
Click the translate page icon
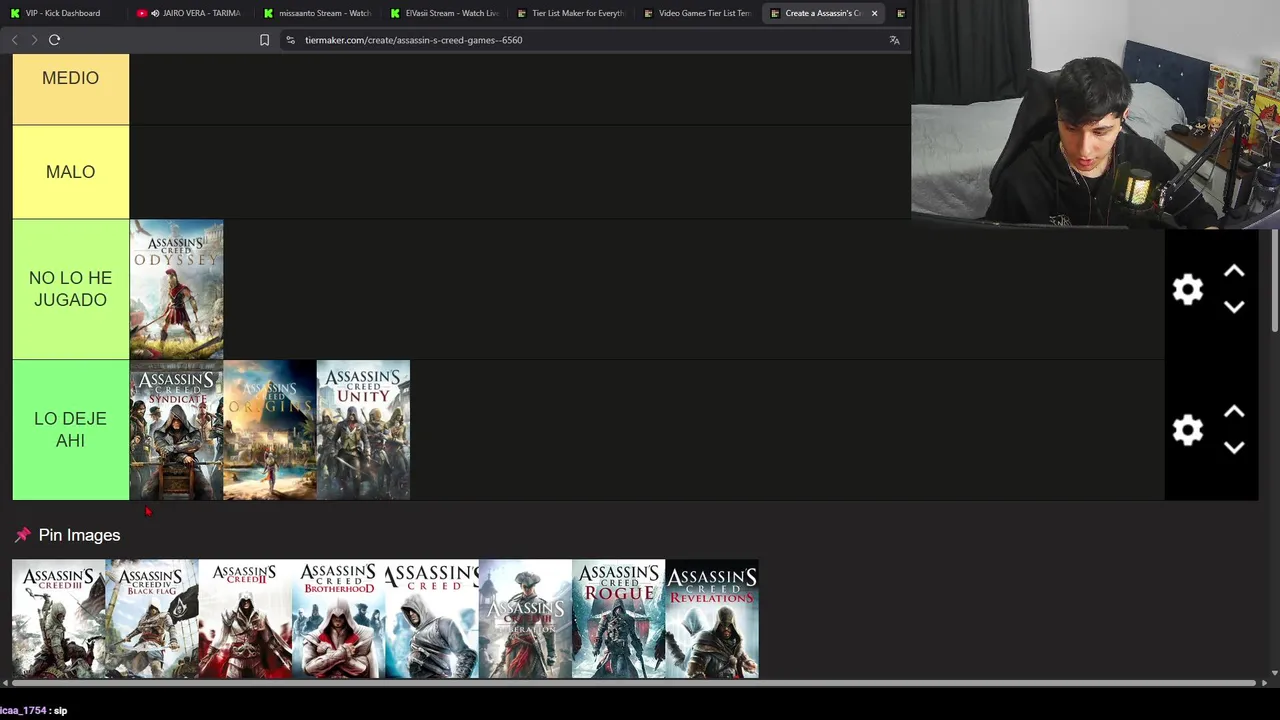coord(894,40)
